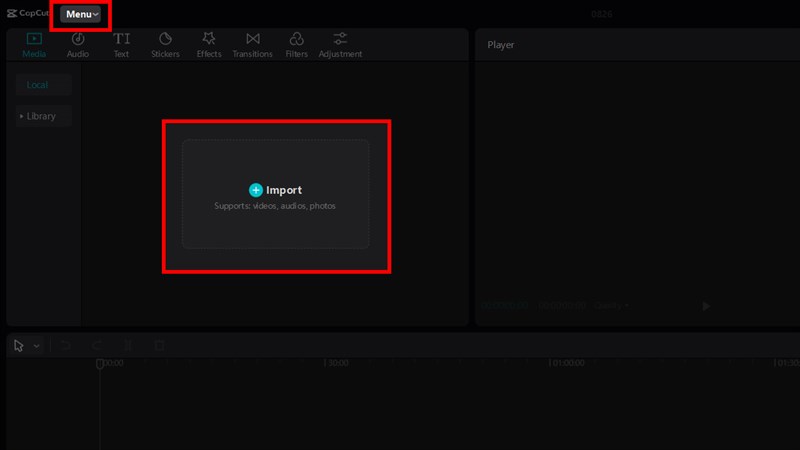The image size is (800, 450).
Task: Click the timeline playhead at 00:00
Action: pos(99,364)
